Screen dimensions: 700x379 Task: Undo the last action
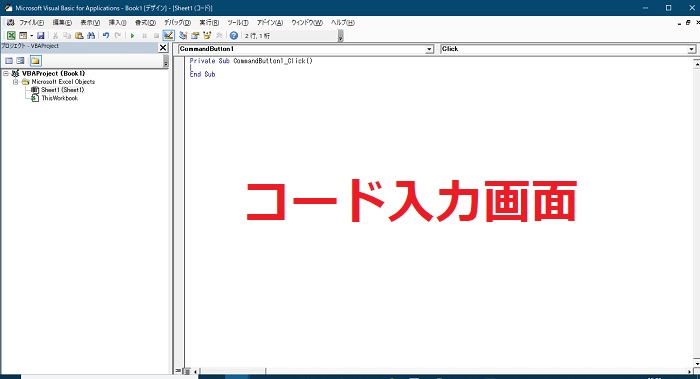pos(106,35)
